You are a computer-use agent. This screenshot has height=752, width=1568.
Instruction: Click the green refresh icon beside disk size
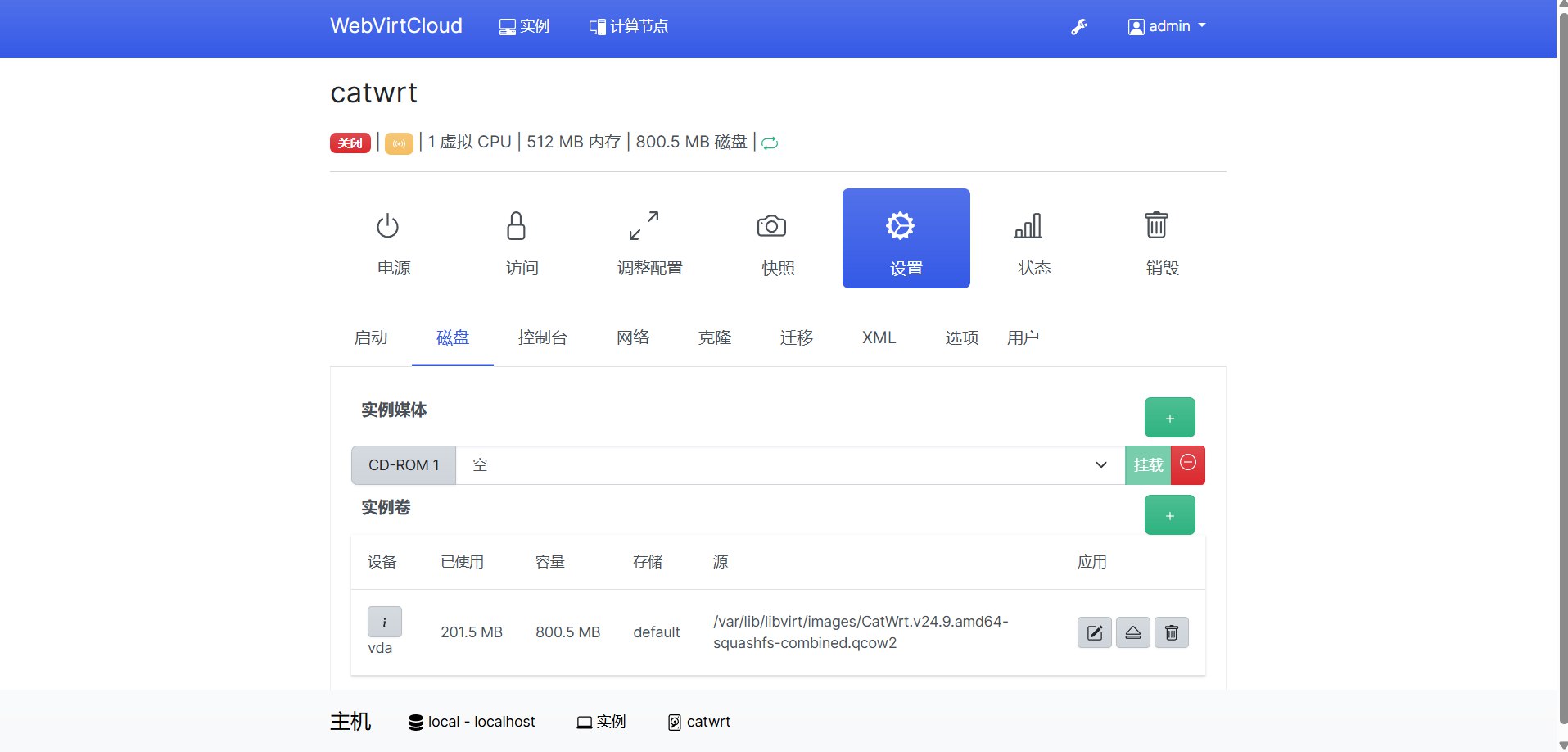pos(770,143)
